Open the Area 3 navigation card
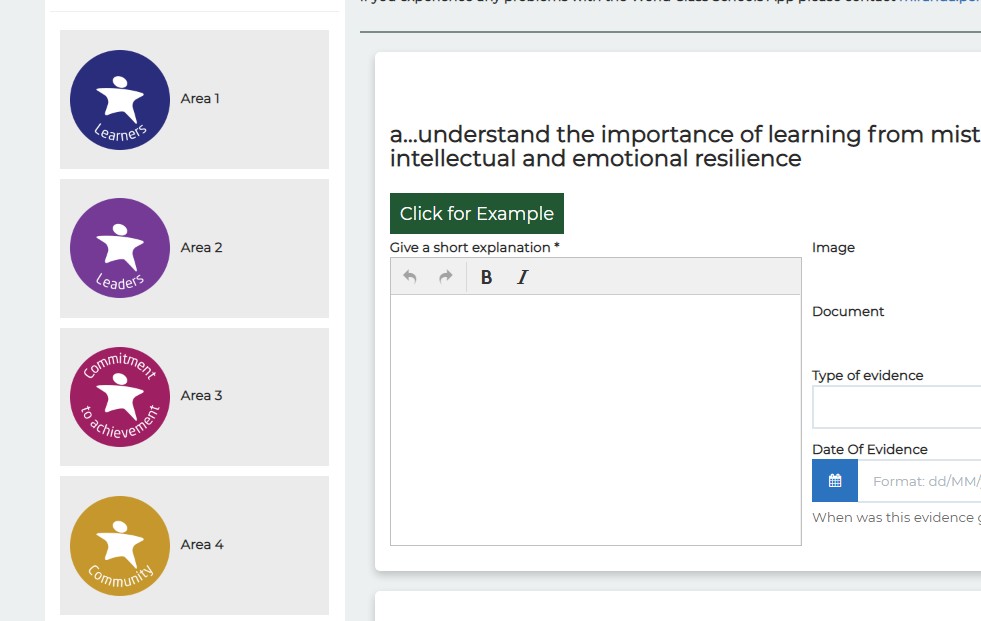This screenshot has height=621, width=981. point(195,396)
